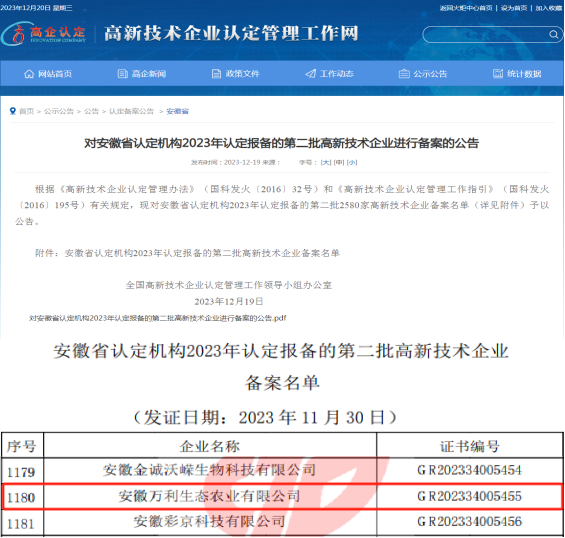Click the search magnifier icon
The height and width of the screenshot is (538, 565).
click(x=553, y=34)
